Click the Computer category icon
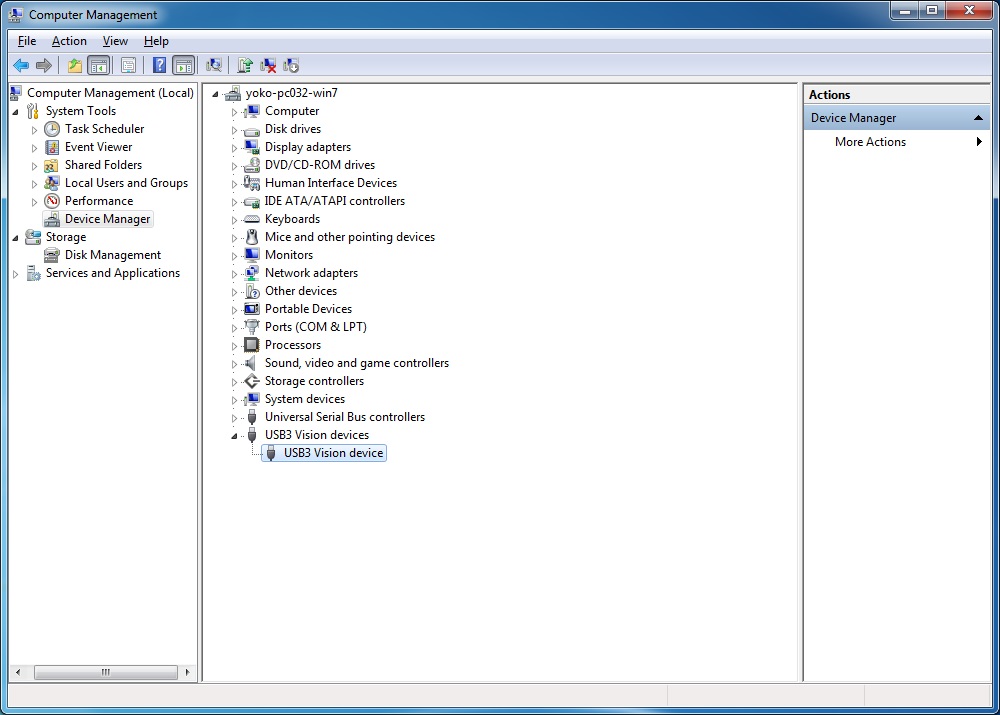 [253, 111]
